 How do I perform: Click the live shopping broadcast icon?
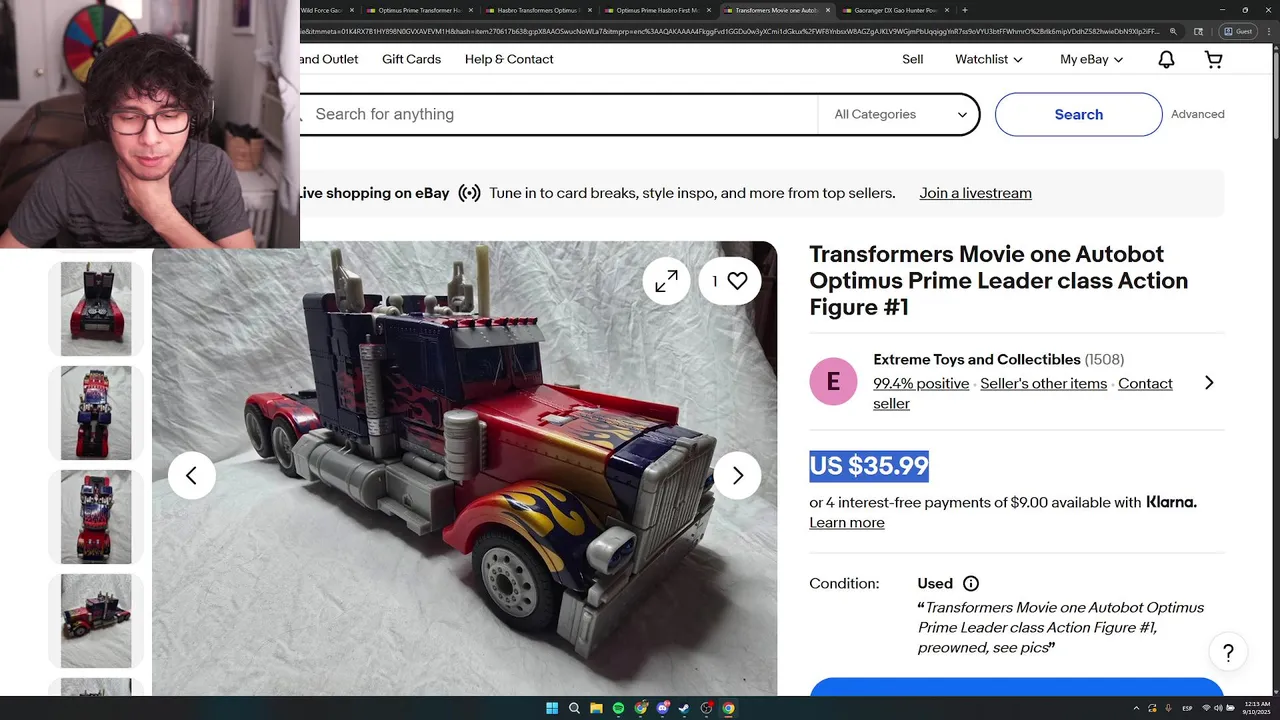coord(469,194)
